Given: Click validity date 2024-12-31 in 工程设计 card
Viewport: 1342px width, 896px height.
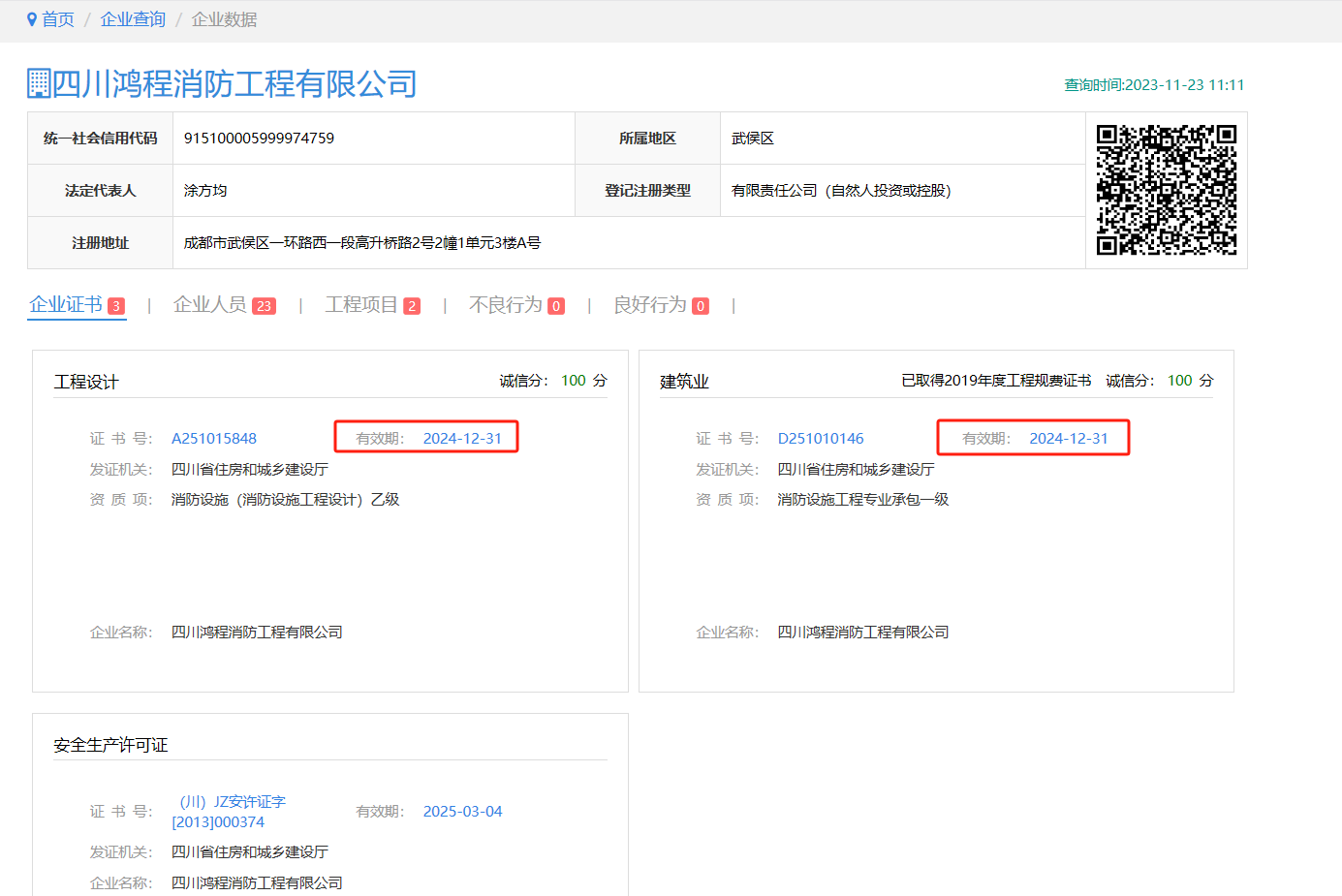Looking at the screenshot, I should click(462, 439).
